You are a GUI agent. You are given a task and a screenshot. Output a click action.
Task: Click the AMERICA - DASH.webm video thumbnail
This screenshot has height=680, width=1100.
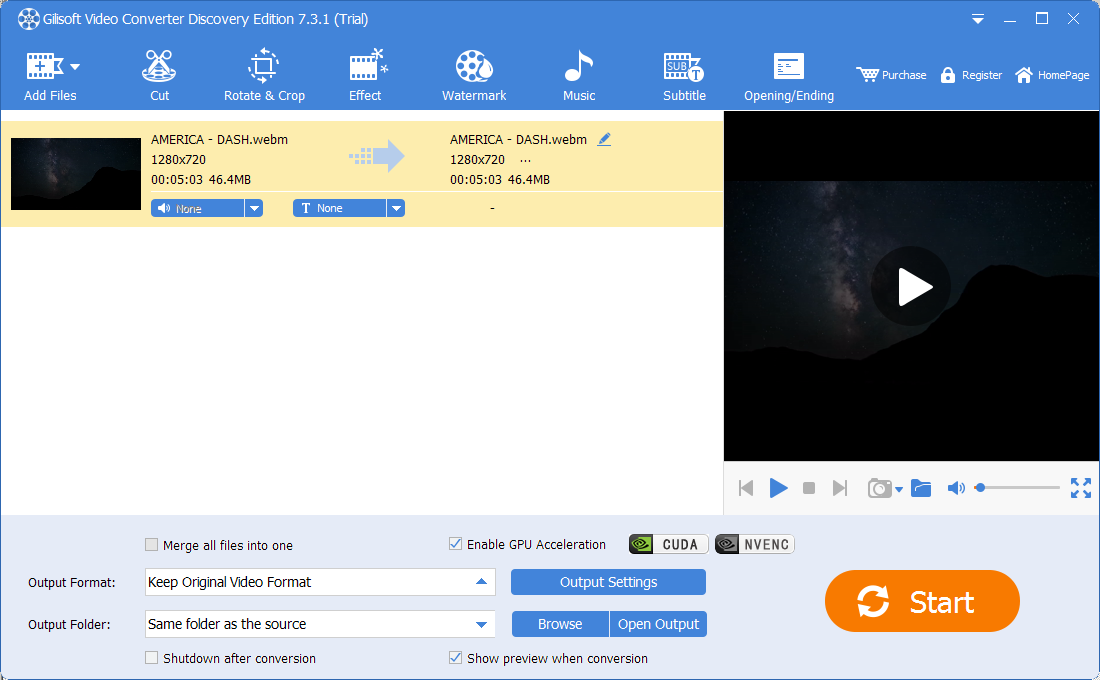pos(75,174)
